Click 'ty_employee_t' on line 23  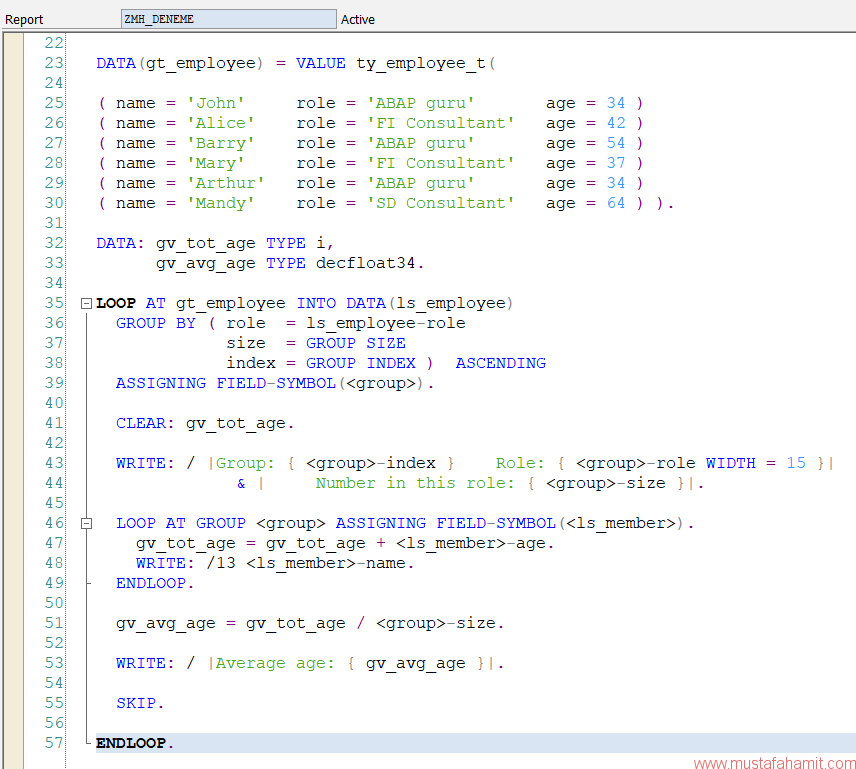pyautogui.click(x=421, y=63)
